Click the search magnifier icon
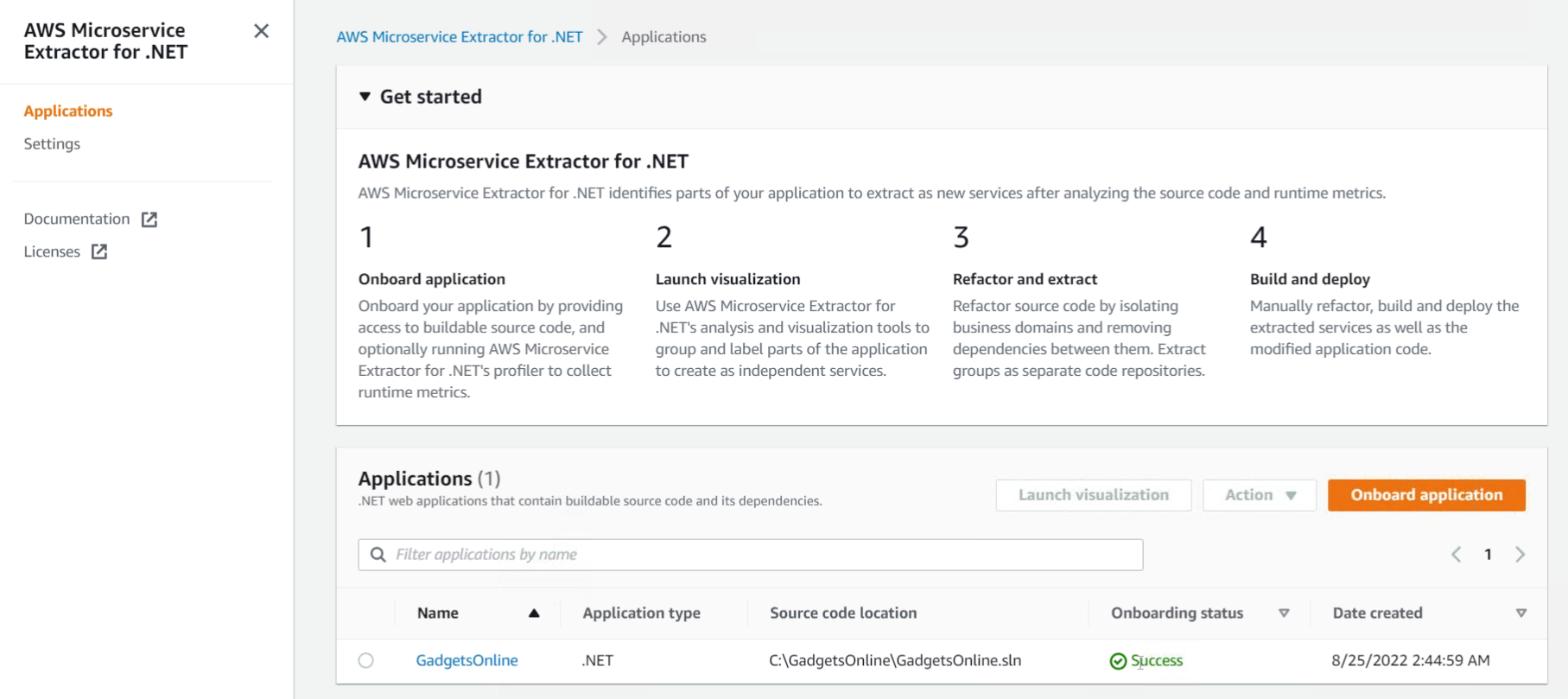Image resolution: width=1568 pixels, height=699 pixels. pos(378,555)
